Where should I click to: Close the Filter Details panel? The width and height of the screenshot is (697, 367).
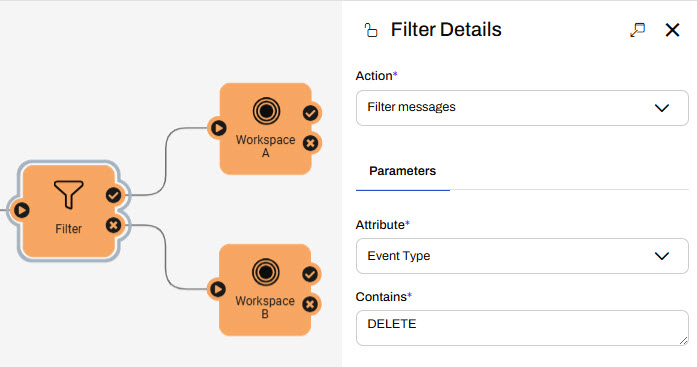[x=672, y=30]
